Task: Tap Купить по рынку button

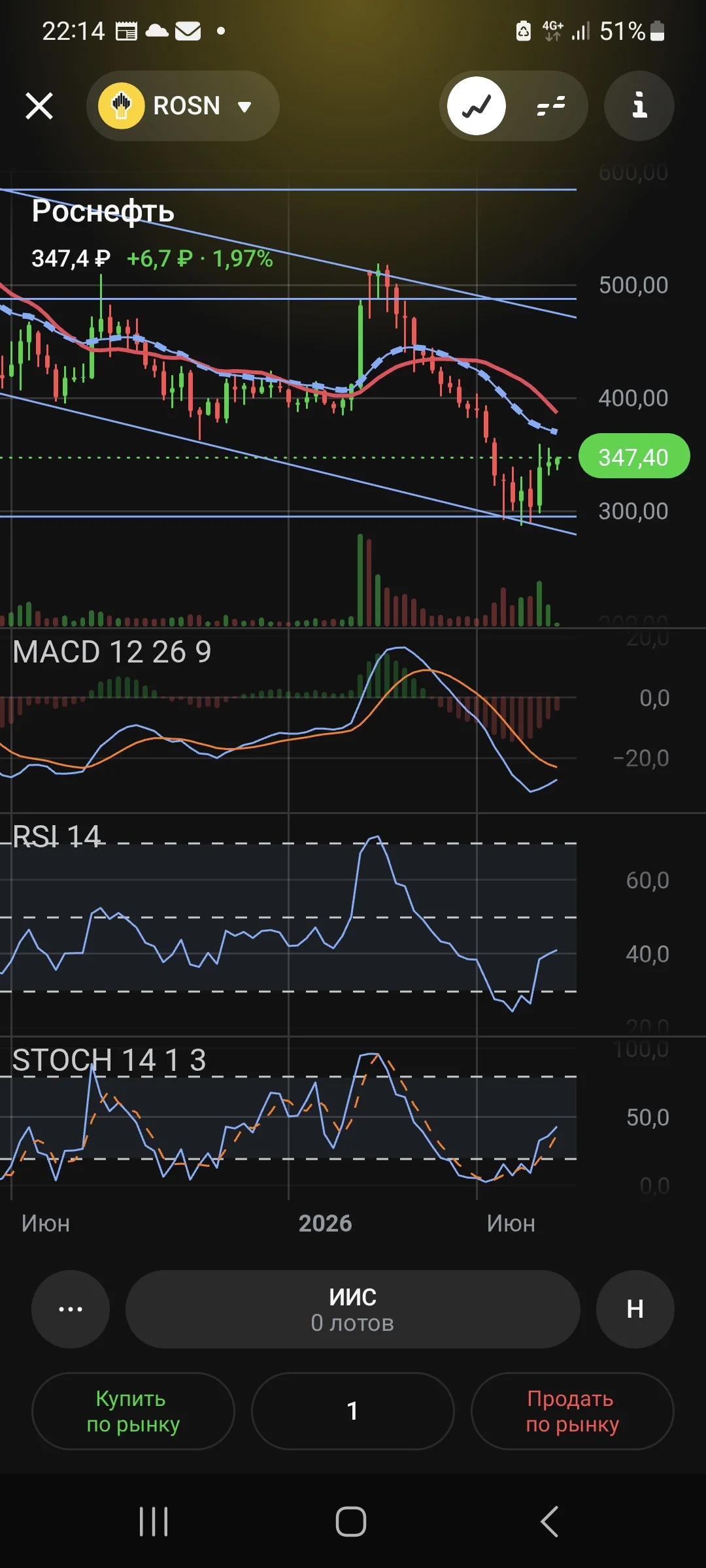Action: [133, 1411]
